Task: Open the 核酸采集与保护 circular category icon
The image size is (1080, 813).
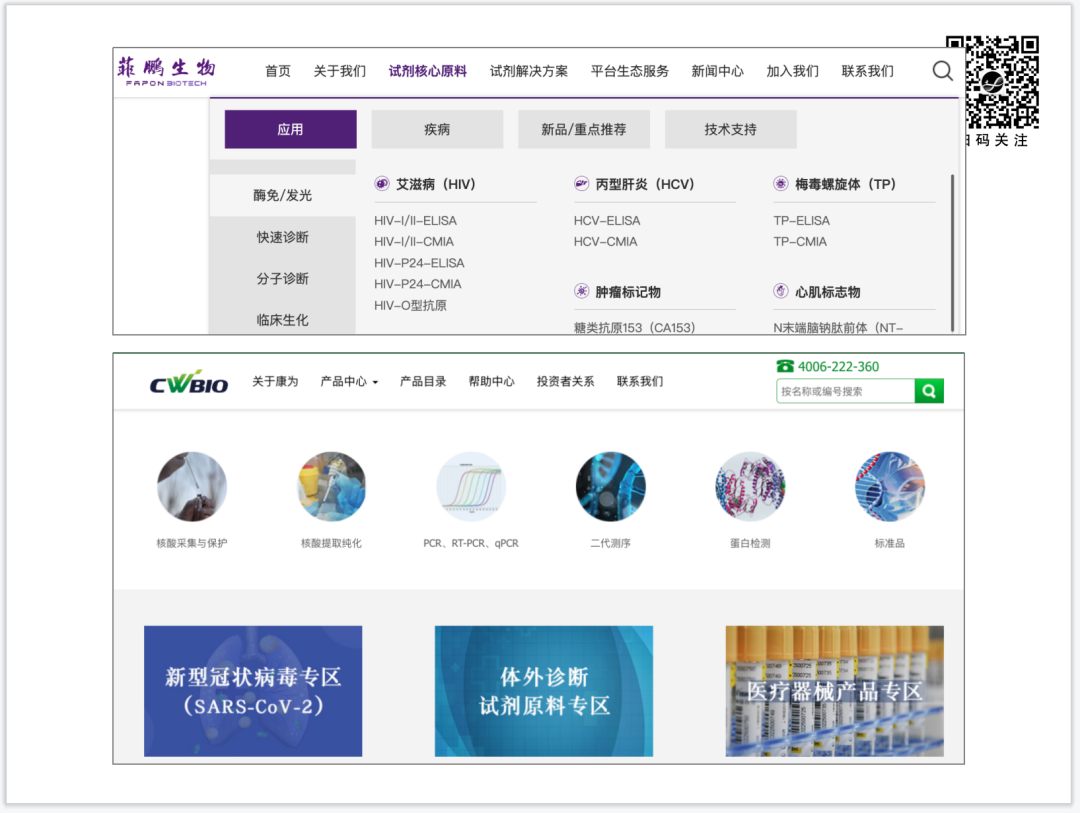Action: (x=192, y=487)
